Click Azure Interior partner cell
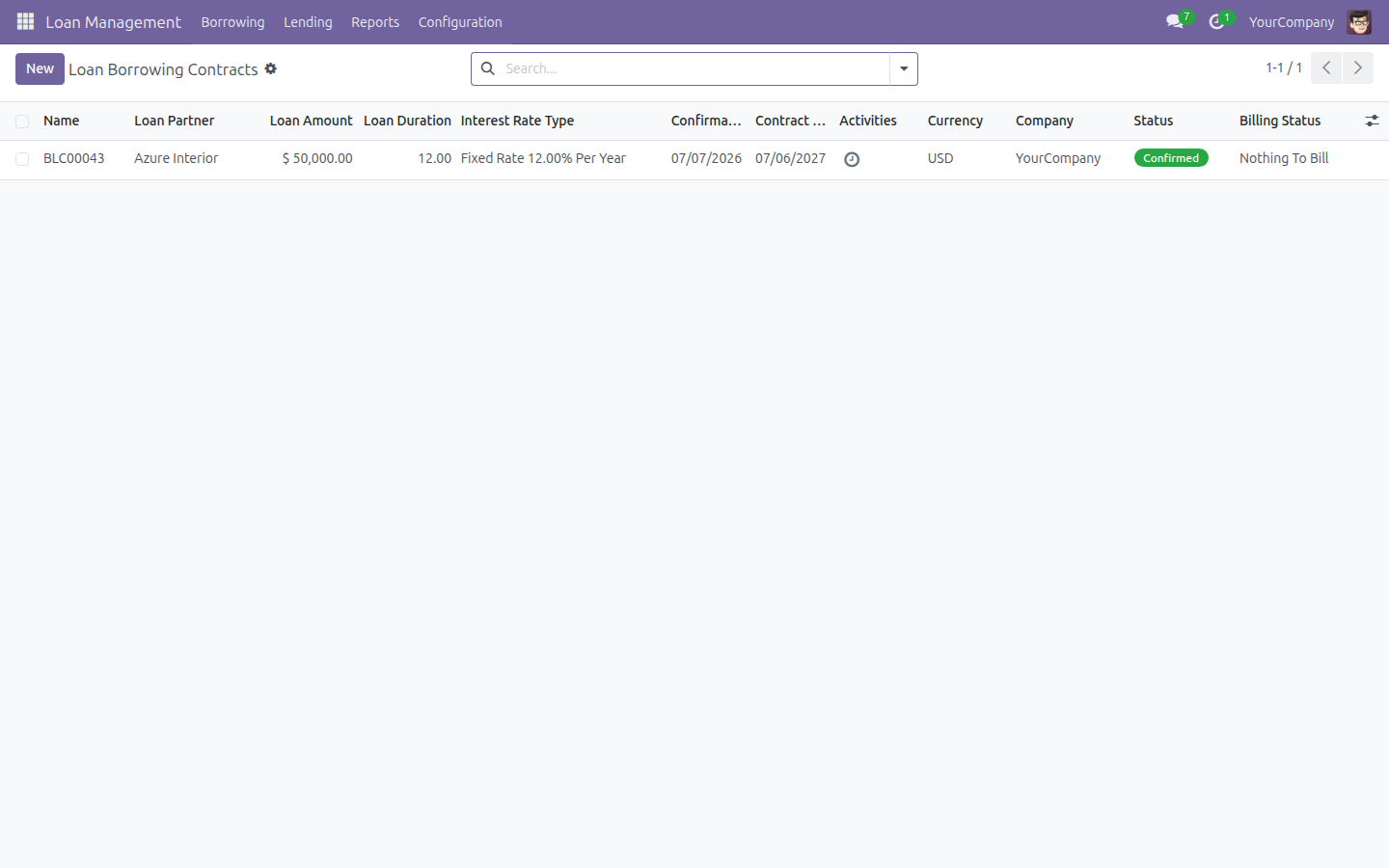The width and height of the screenshot is (1389, 868). point(176,158)
